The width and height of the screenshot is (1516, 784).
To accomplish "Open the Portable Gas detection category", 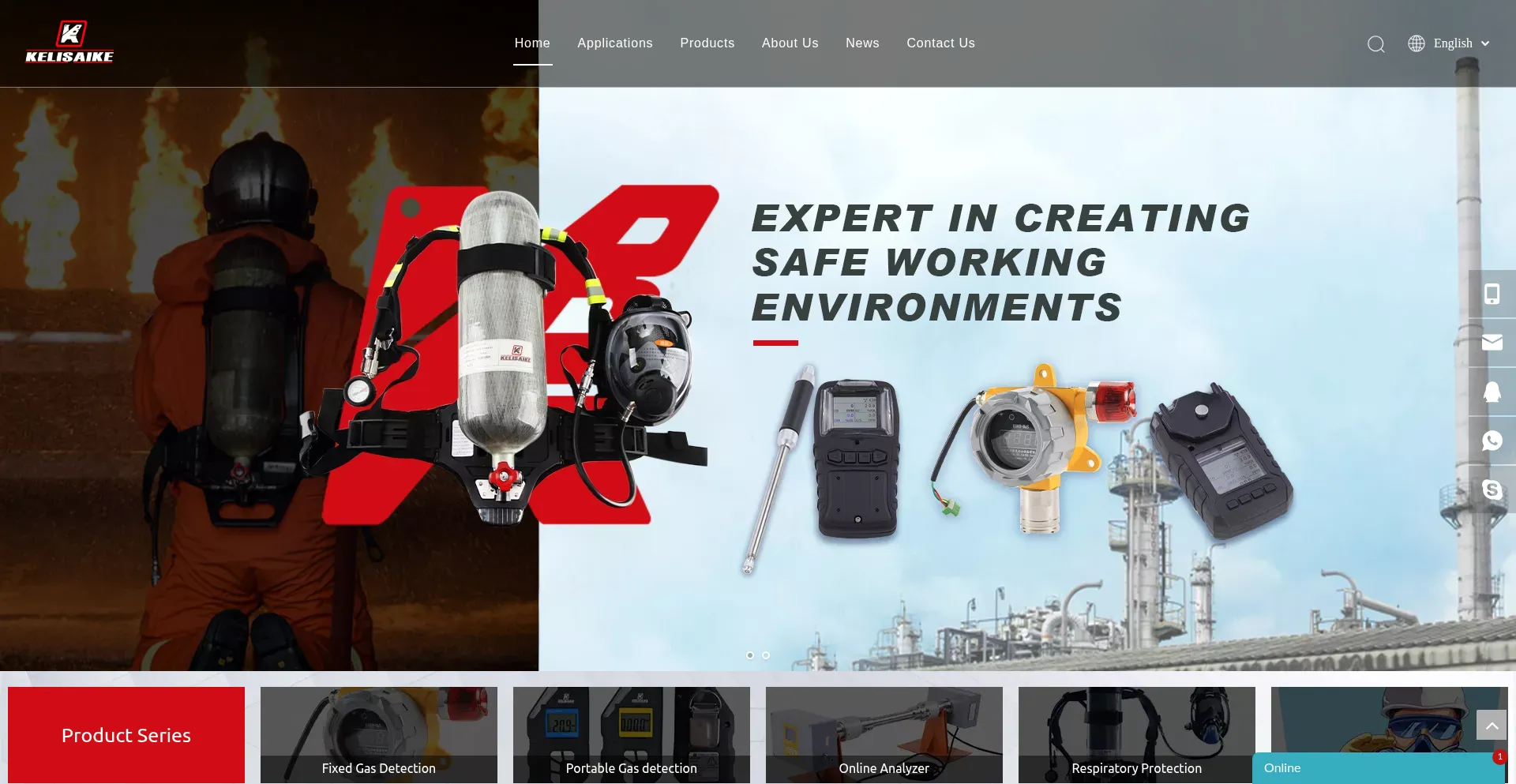I will coord(632,735).
